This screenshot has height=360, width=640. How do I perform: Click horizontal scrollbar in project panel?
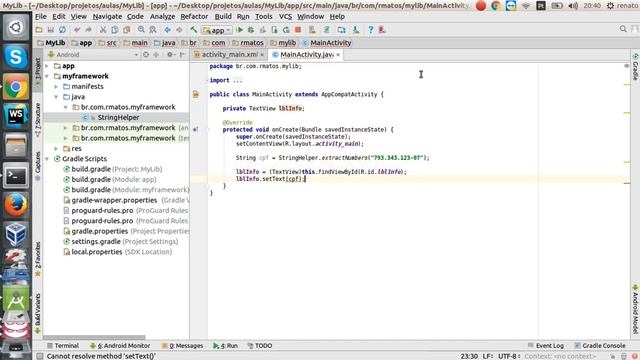[x=94, y=338]
